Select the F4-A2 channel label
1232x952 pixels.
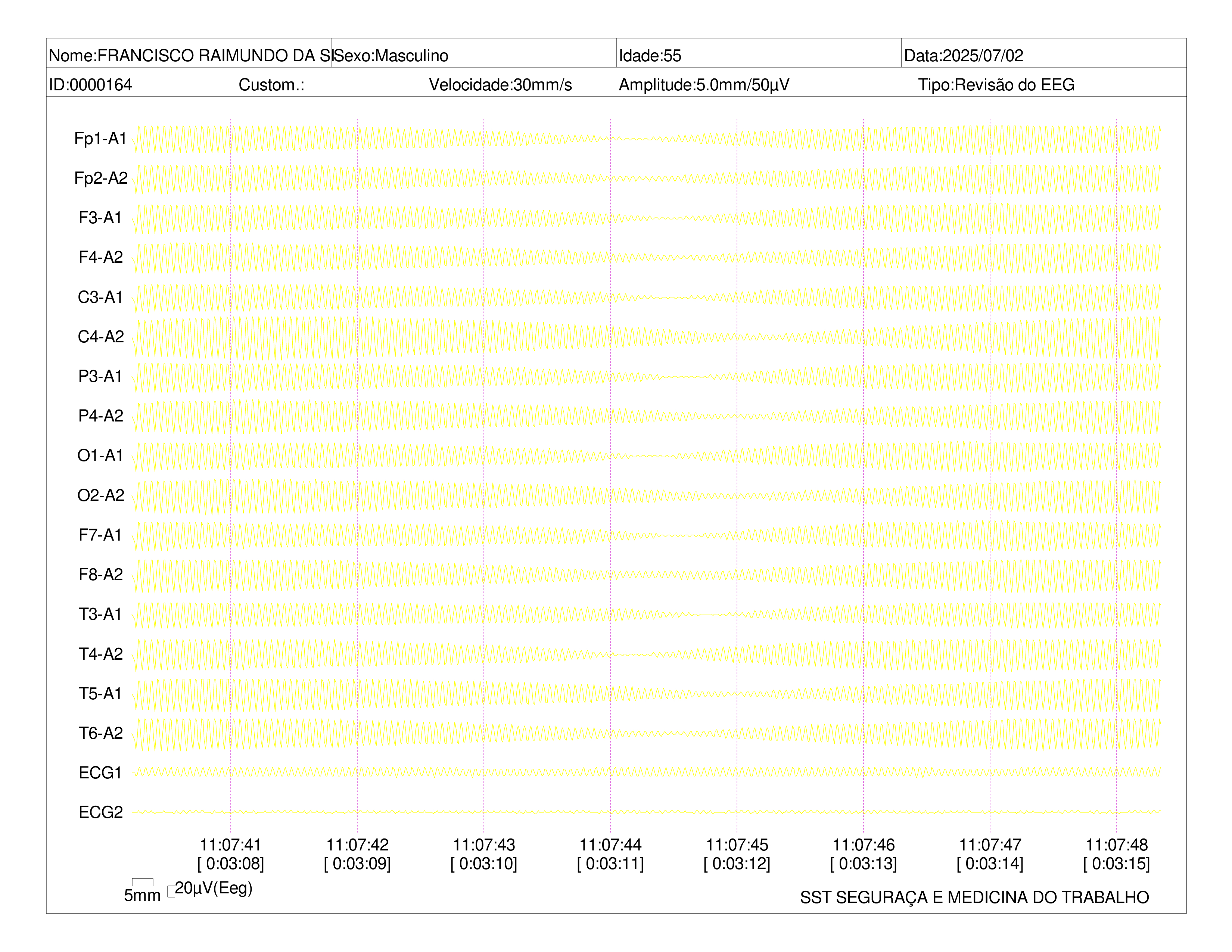[x=101, y=257]
